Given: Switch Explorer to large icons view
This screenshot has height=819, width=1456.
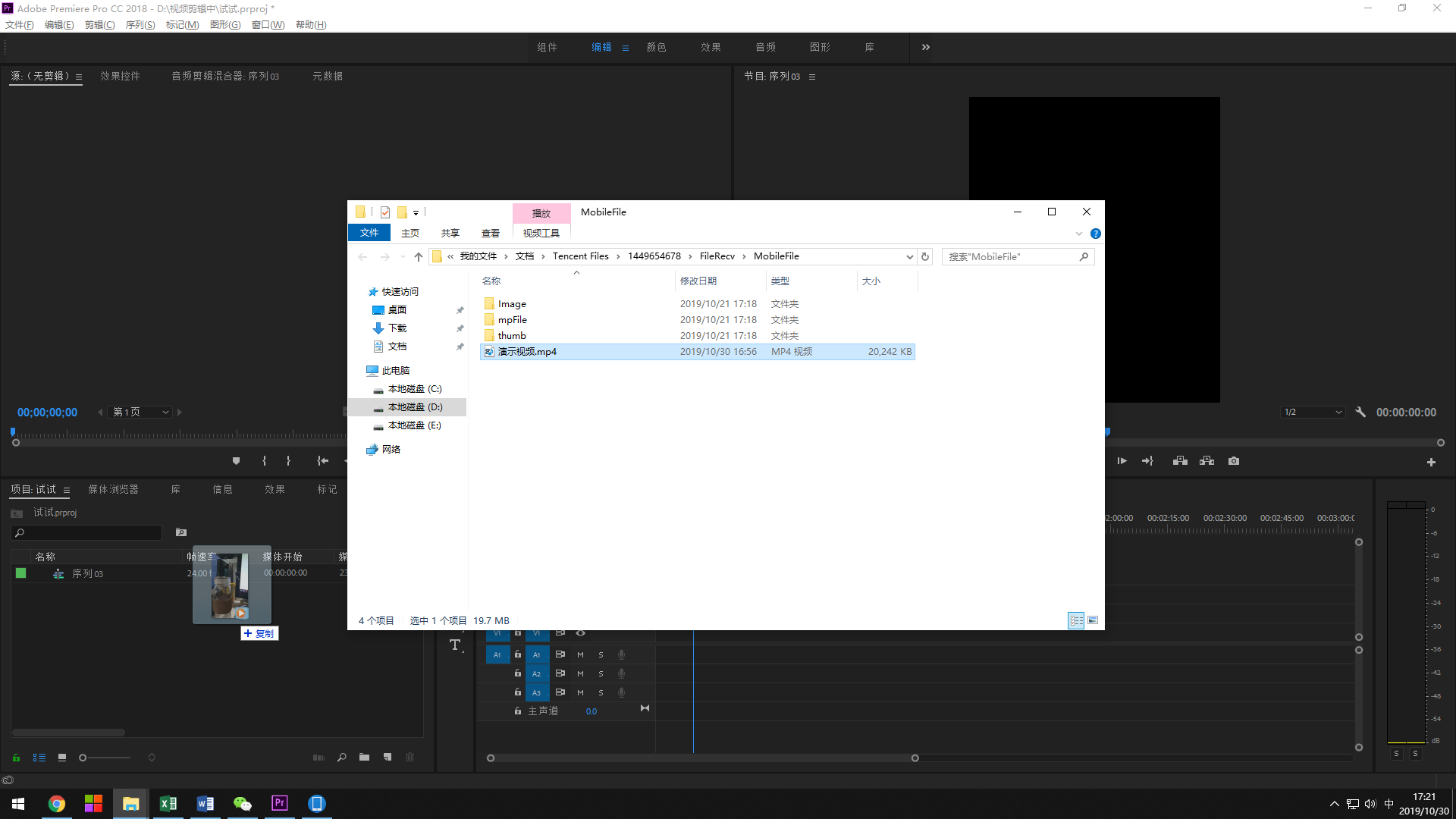Looking at the screenshot, I should point(1093,620).
